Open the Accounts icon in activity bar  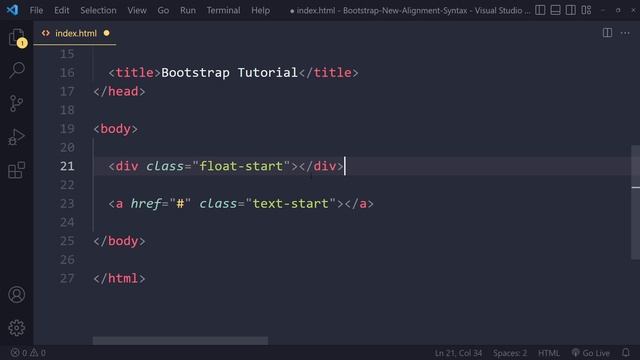coord(17,295)
